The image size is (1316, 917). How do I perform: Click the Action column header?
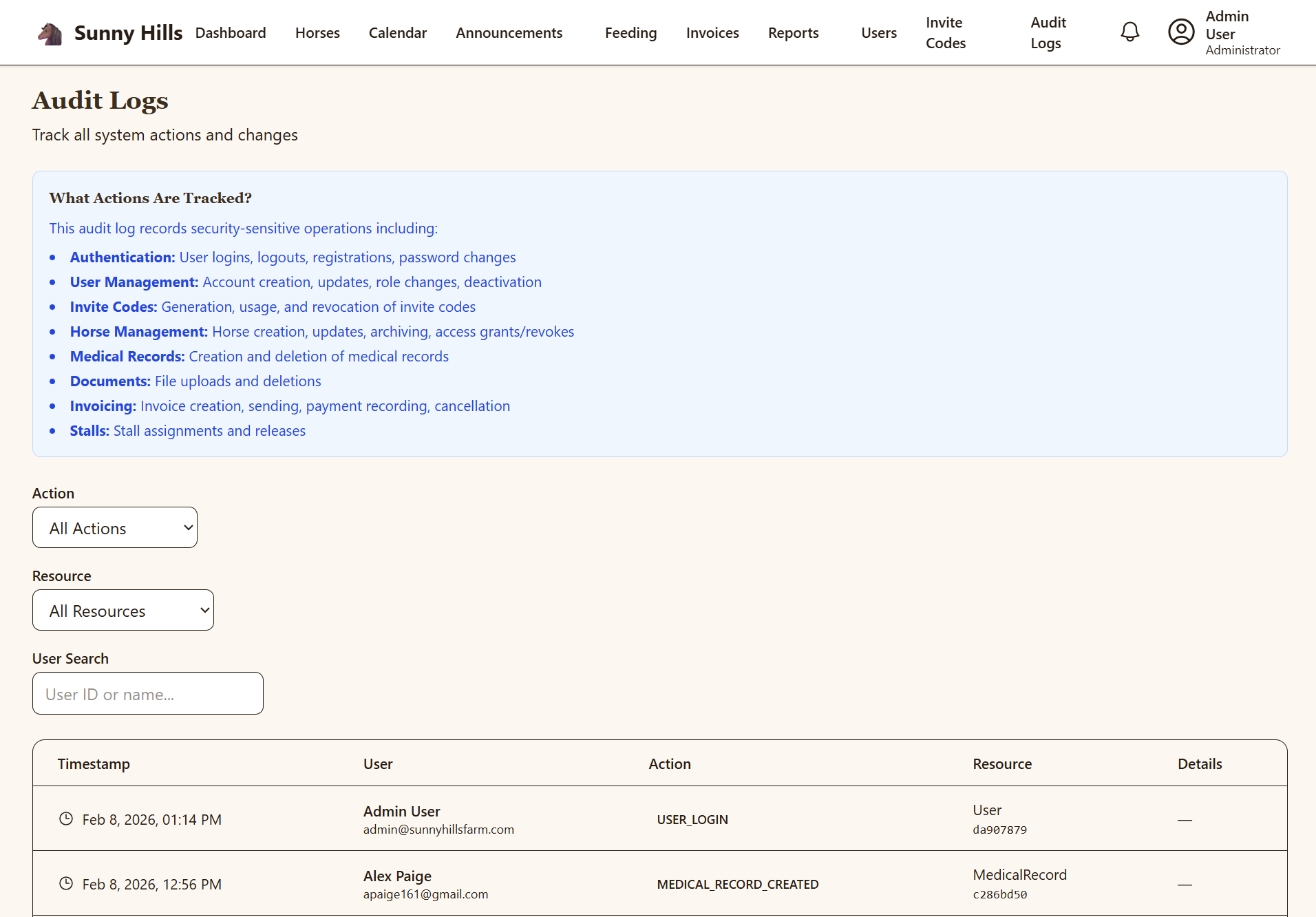click(670, 763)
